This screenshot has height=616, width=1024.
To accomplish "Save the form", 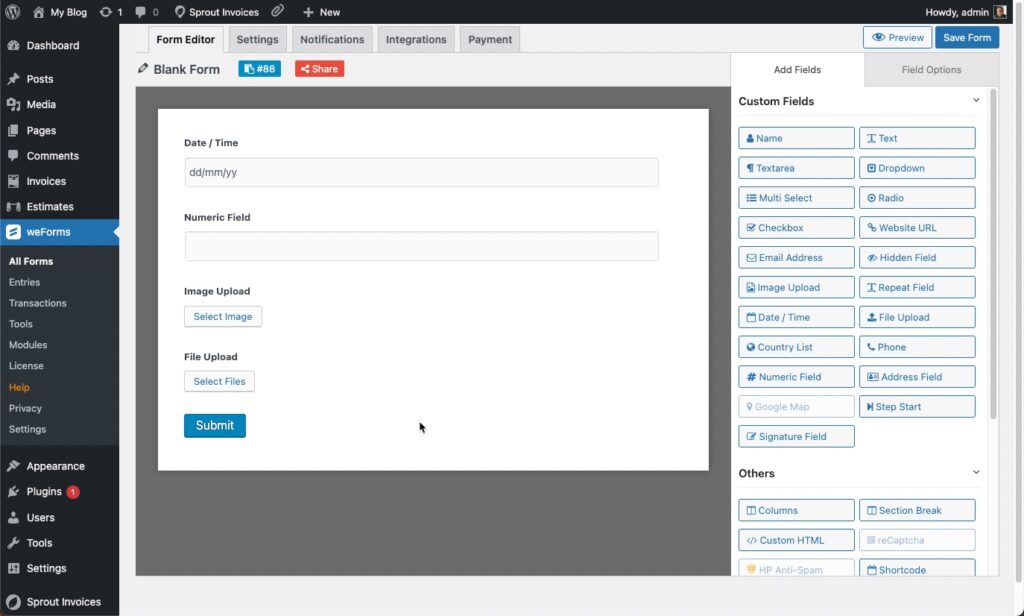I will (966, 37).
